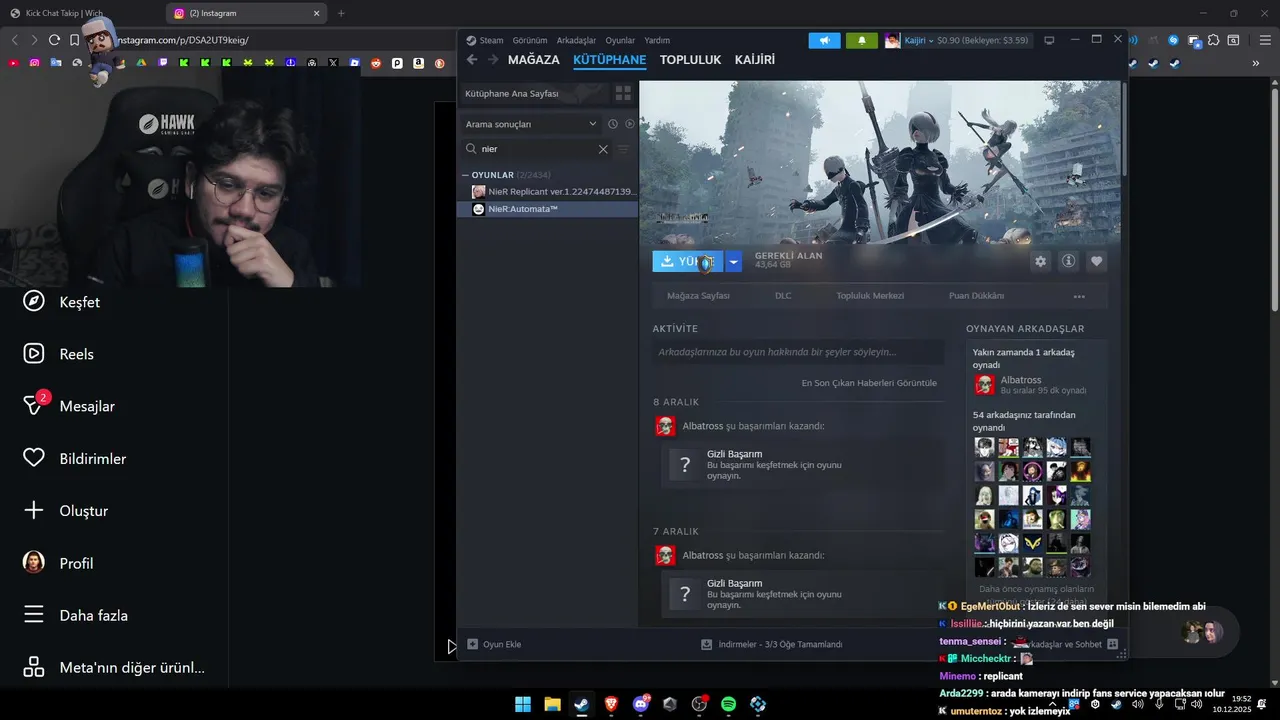
Task: Open Topluluk Merkezi link
Action: point(870,296)
